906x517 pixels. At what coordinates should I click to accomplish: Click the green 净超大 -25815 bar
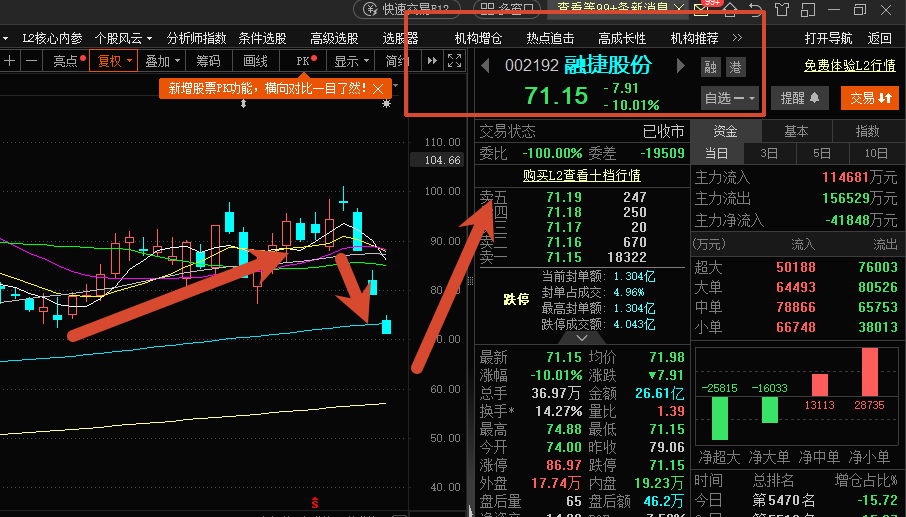point(719,418)
